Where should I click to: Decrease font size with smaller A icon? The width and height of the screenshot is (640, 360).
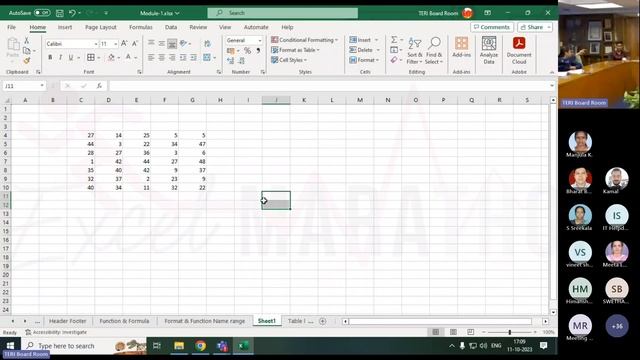[x=135, y=44]
